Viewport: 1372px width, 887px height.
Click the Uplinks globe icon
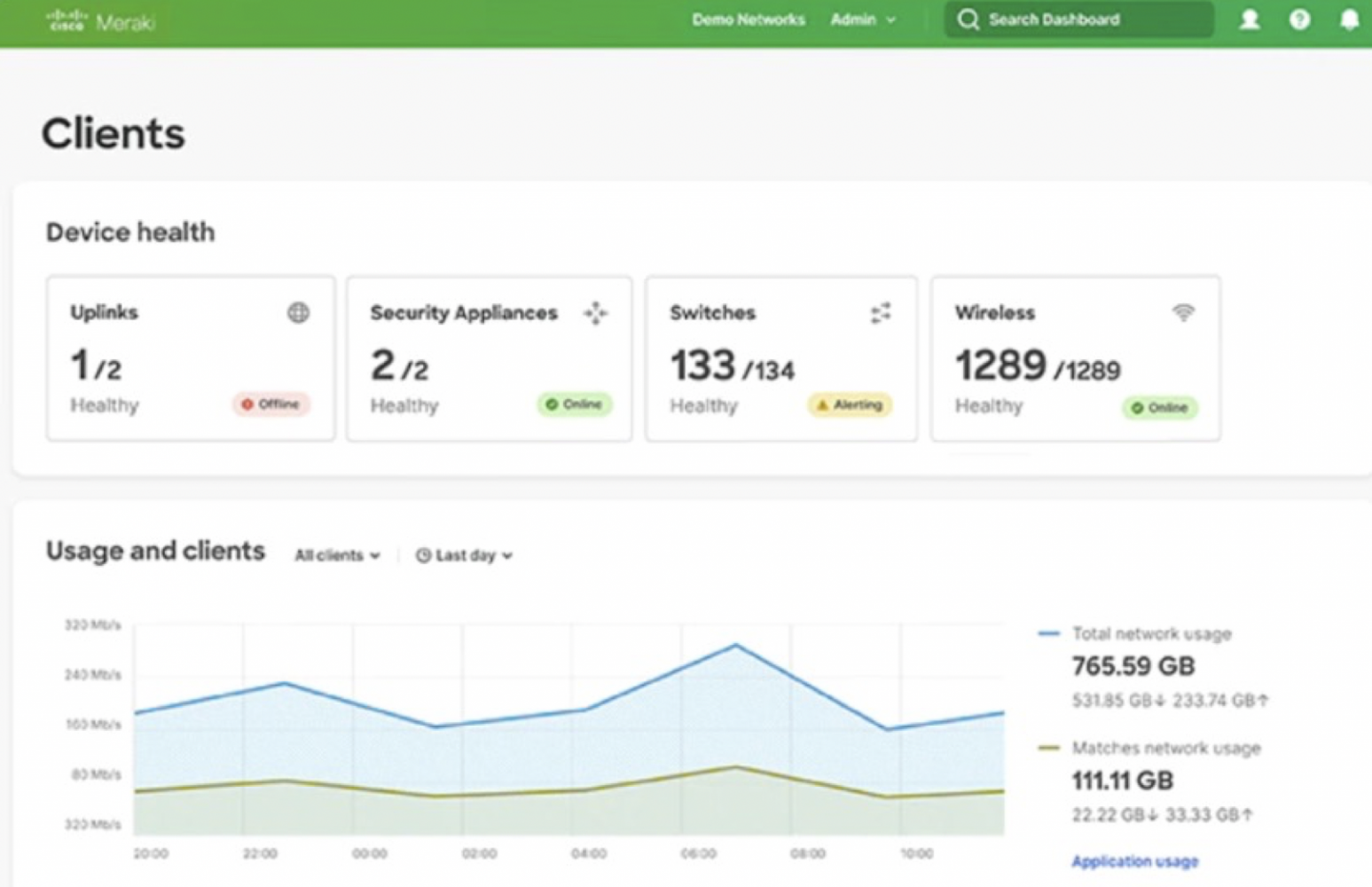pos(298,312)
